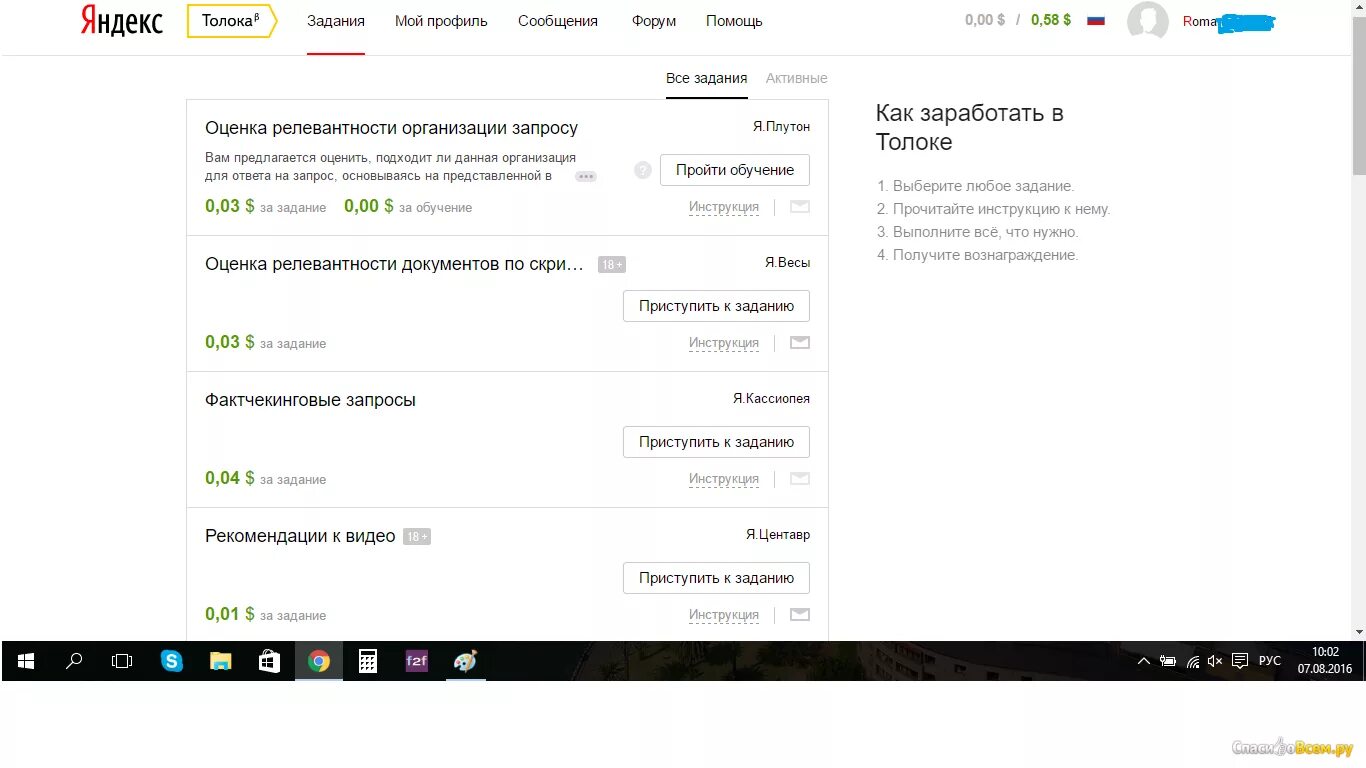Screen dimensions: 1366x768
Task: Show hidden system tray icons
Action: [x=1144, y=661]
